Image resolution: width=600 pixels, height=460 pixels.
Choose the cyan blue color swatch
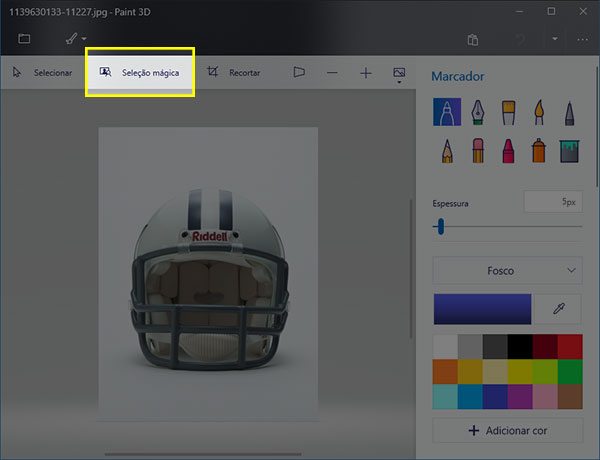470,396
